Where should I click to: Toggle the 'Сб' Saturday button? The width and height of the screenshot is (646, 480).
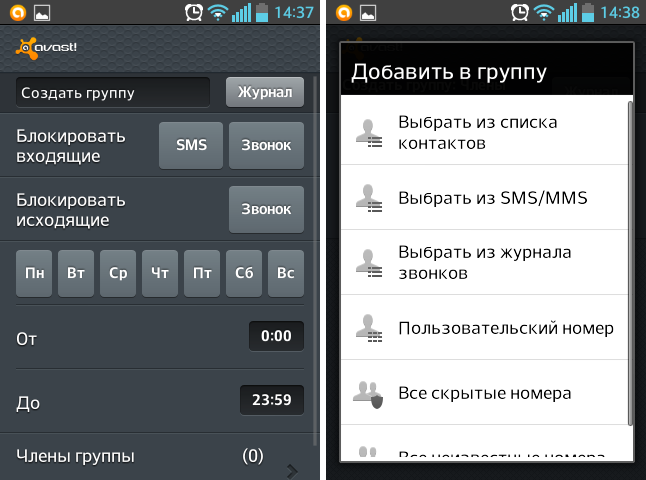point(243,273)
